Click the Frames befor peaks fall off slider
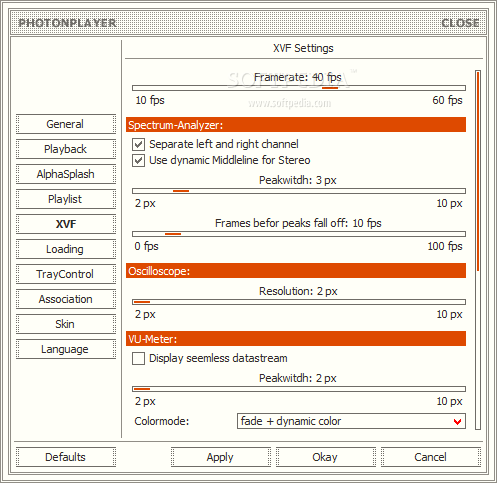This screenshot has width=497, height=483. tap(299, 234)
